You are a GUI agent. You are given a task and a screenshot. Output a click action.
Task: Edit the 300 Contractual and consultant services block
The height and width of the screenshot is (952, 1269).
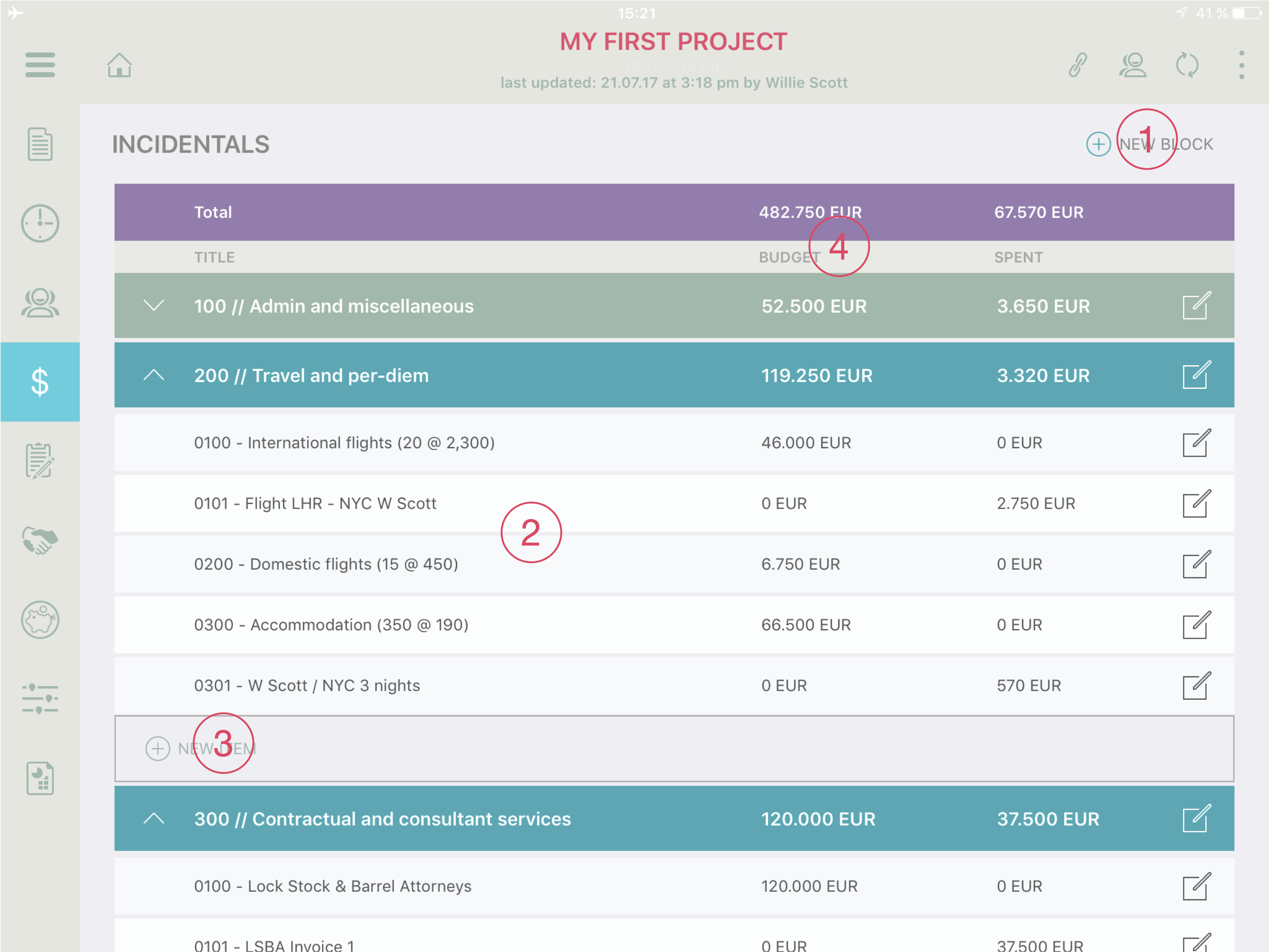pos(1197,819)
